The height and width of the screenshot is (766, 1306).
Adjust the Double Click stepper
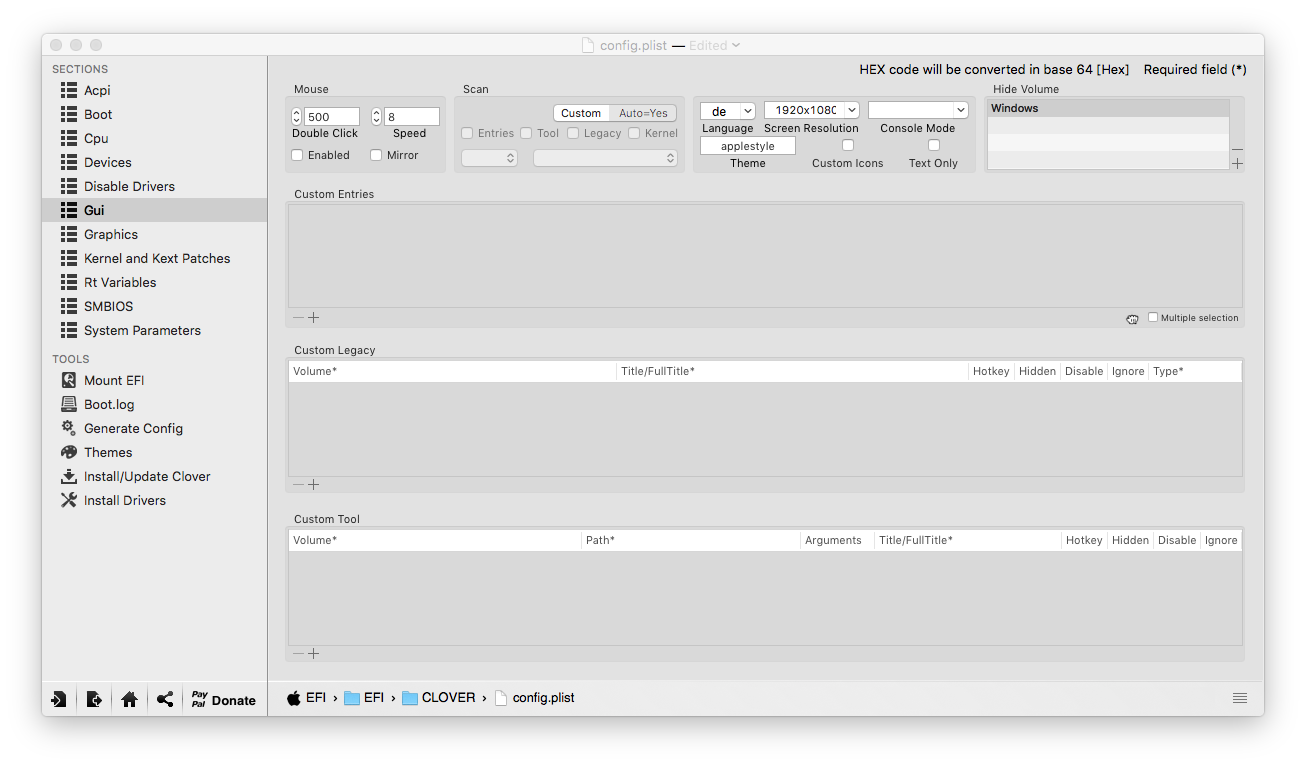[297, 117]
